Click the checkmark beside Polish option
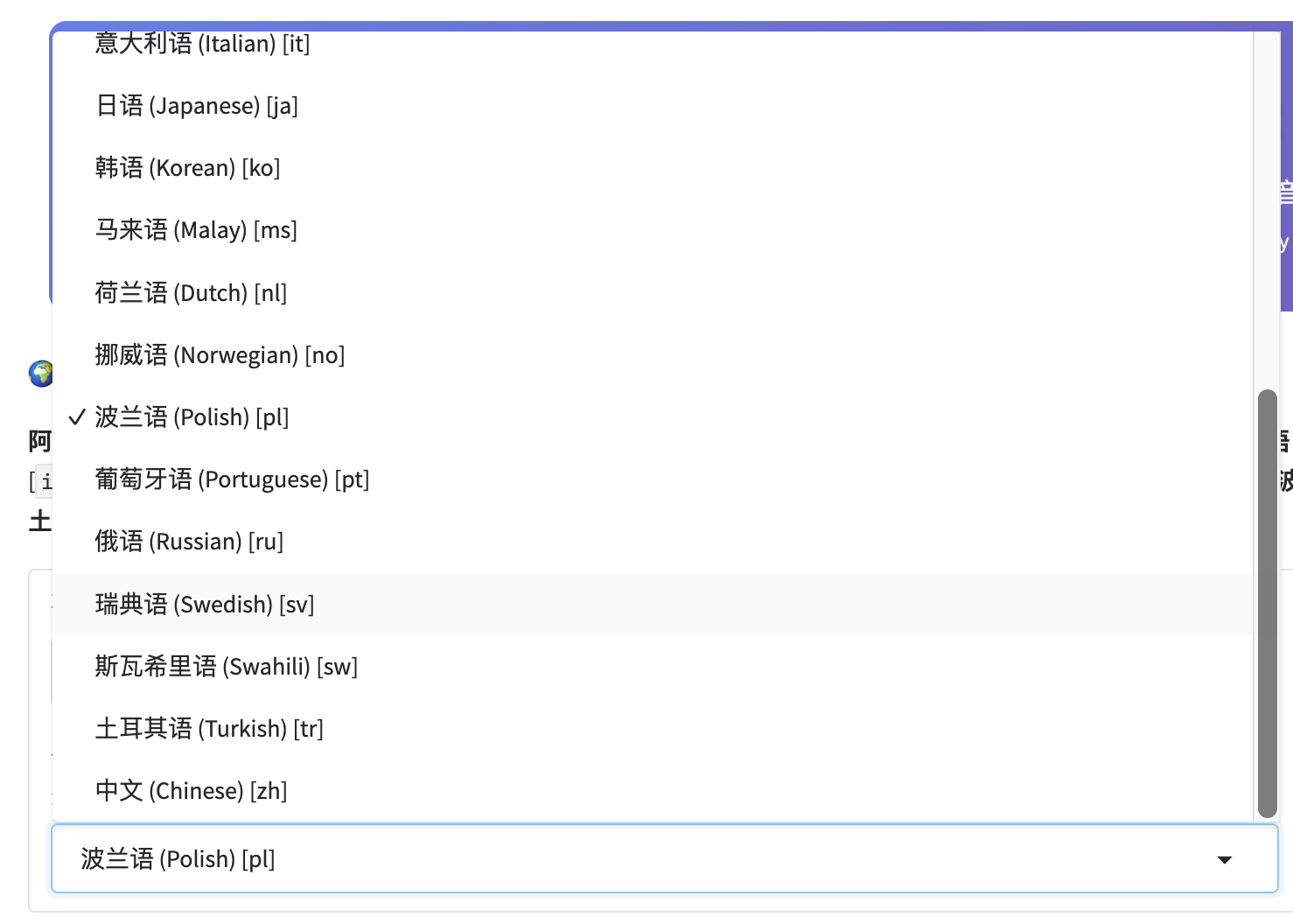Viewport: 1293px width, 924px height. tap(77, 417)
